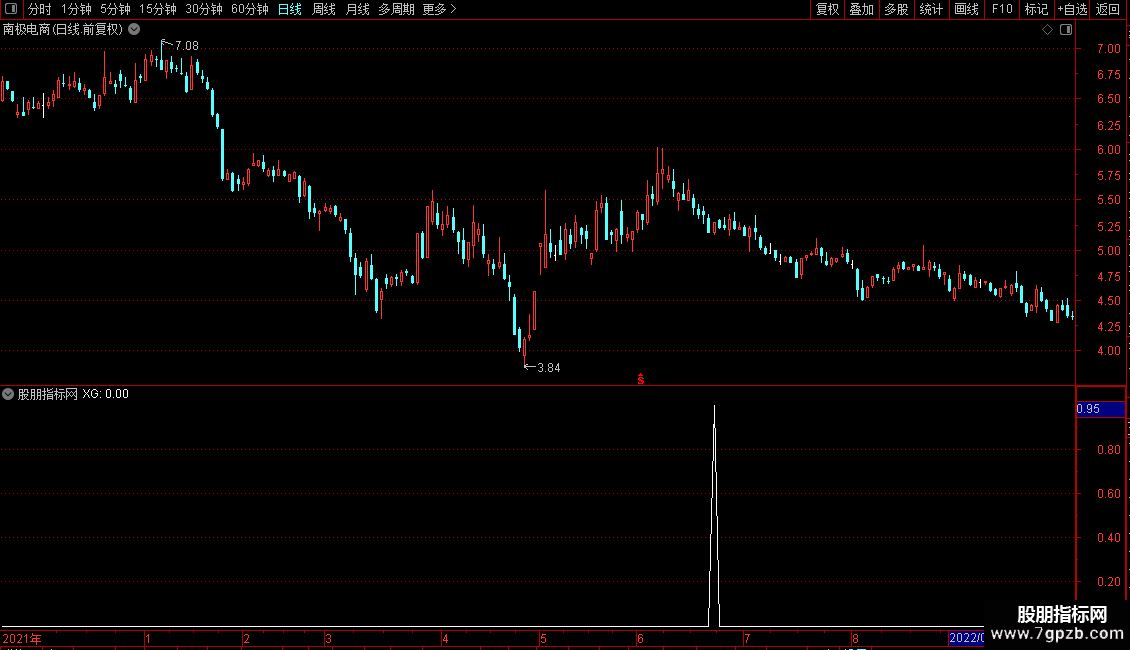Open the 画线 drawing tools
This screenshot has height=650, width=1130.
(966, 9)
